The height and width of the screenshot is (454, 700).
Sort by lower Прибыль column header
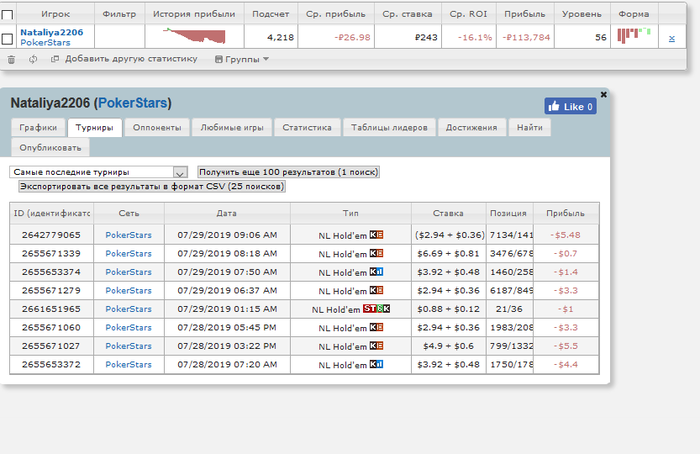(566, 213)
